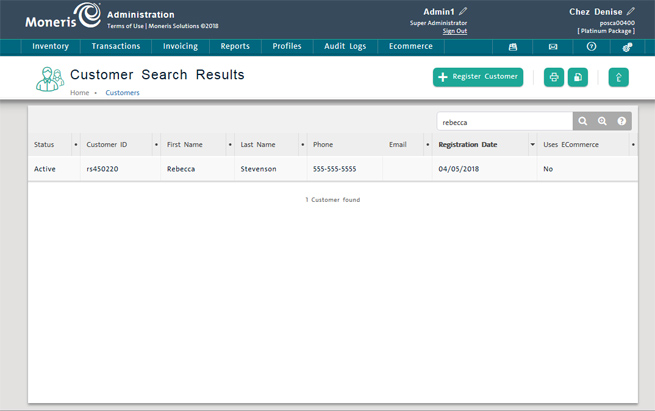The width and height of the screenshot is (655, 411).
Task: Click the posca00400 store ID
Action: tap(617, 23)
